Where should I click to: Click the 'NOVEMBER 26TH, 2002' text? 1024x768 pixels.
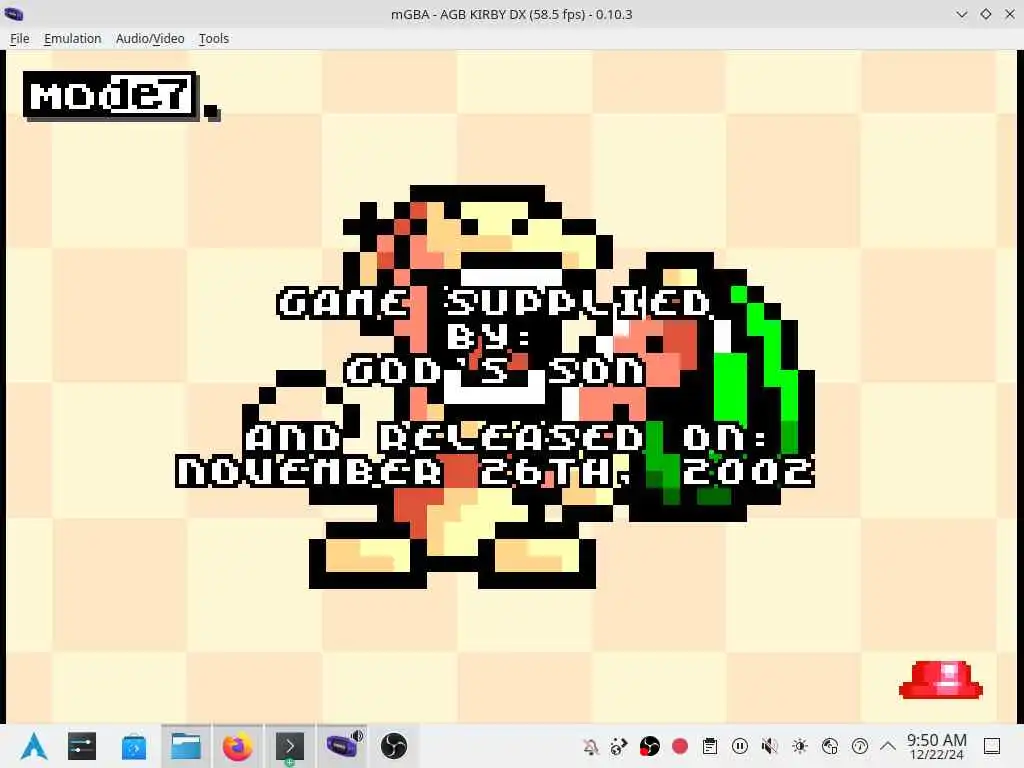click(495, 471)
